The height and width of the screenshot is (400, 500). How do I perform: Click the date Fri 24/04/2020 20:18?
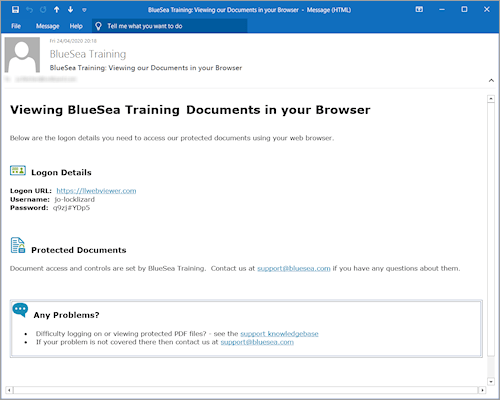pos(73,41)
